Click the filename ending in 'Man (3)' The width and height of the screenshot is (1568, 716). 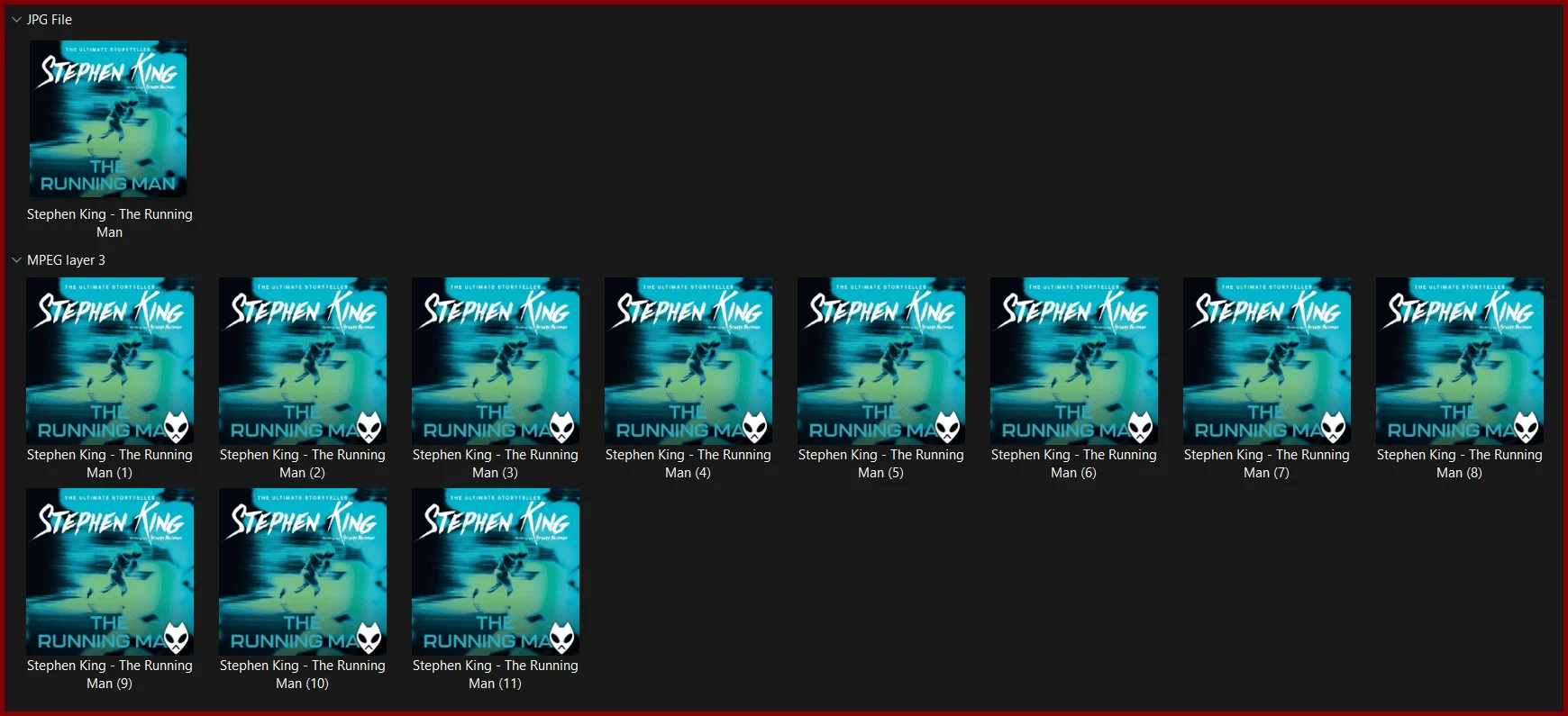point(496,464)
